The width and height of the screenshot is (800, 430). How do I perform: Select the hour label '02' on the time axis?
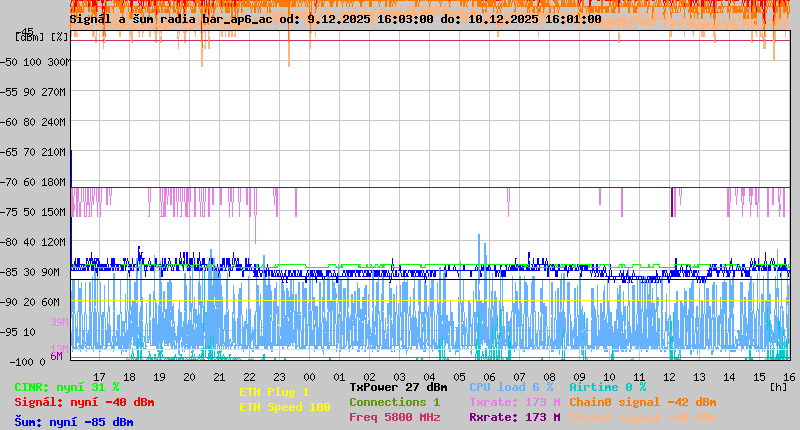pyautogui.click(x=369, y=377)
